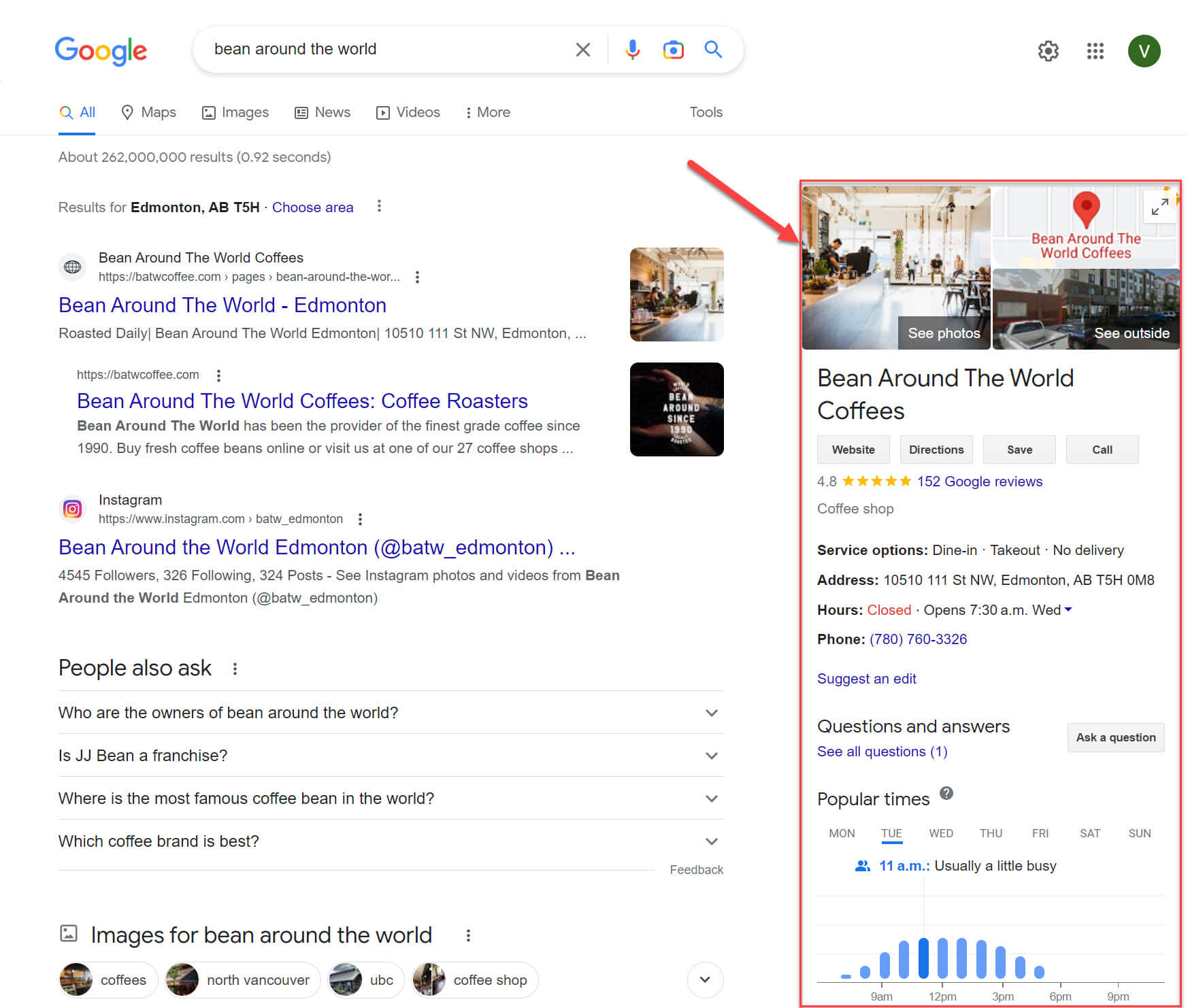The height and width of the screenshot is (1008, 1188).
Task: Select the All results tab
Action: [x=77, y=112]
